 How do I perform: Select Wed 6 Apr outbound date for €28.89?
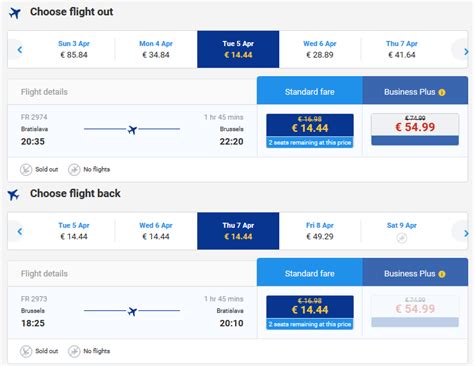320,49
